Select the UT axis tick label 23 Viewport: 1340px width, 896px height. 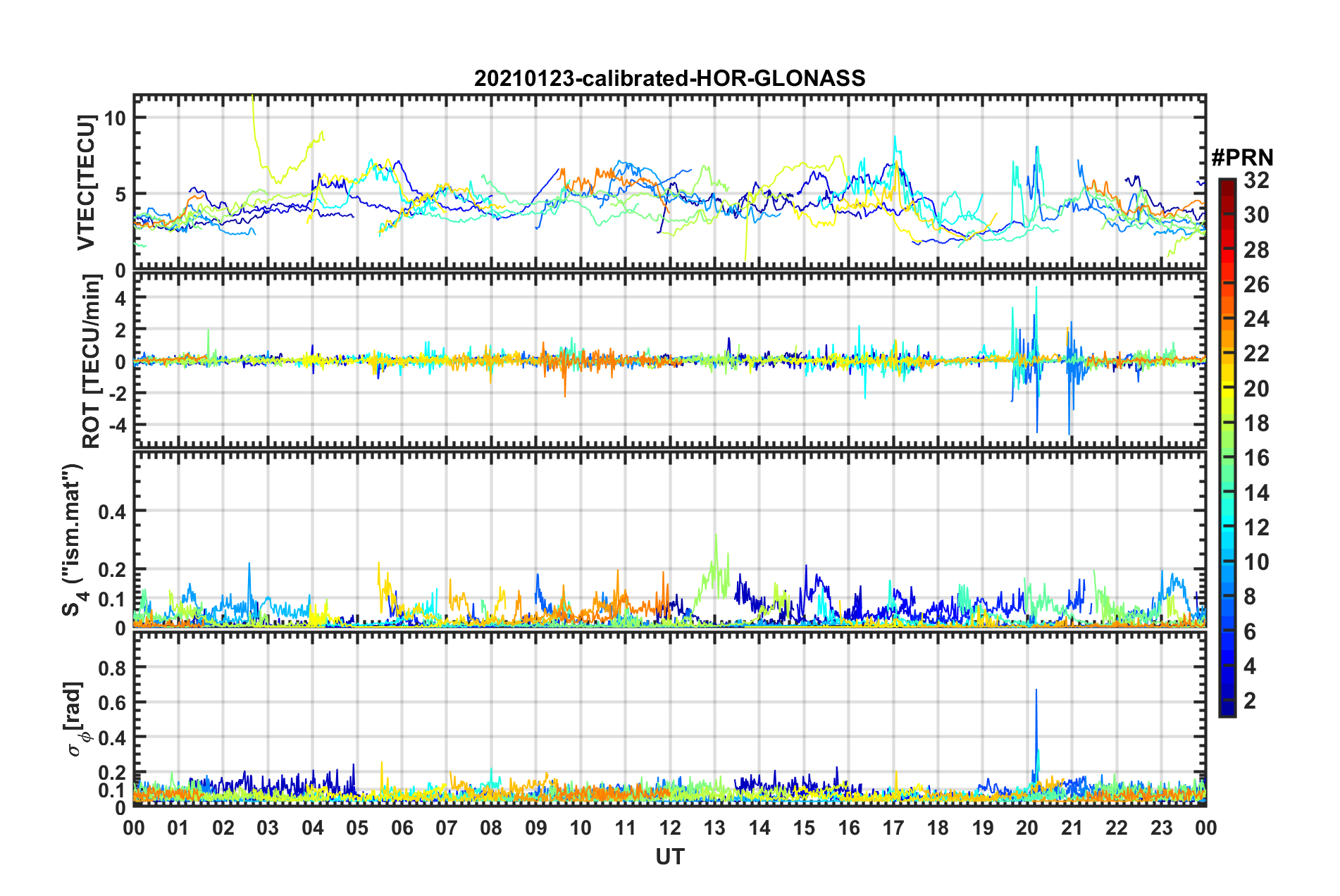1162,827
